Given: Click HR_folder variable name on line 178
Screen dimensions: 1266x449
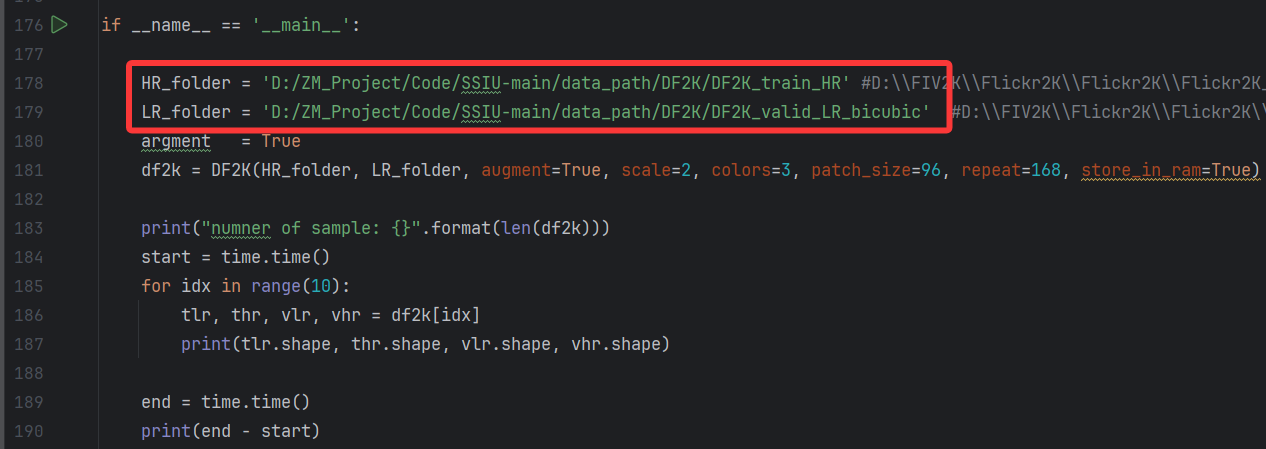Looking at the screenshot, I should point(186,83).
